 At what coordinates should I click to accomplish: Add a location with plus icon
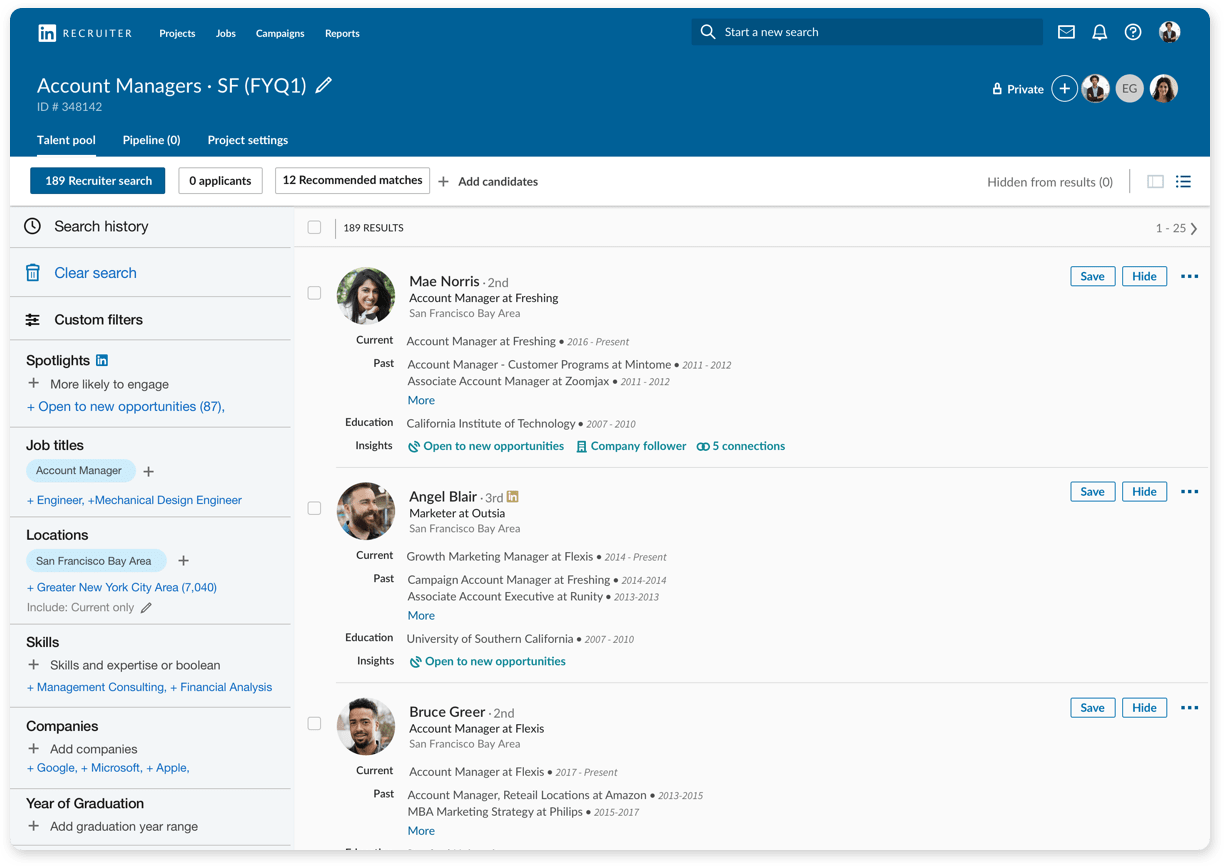click(x=183, y=561)
